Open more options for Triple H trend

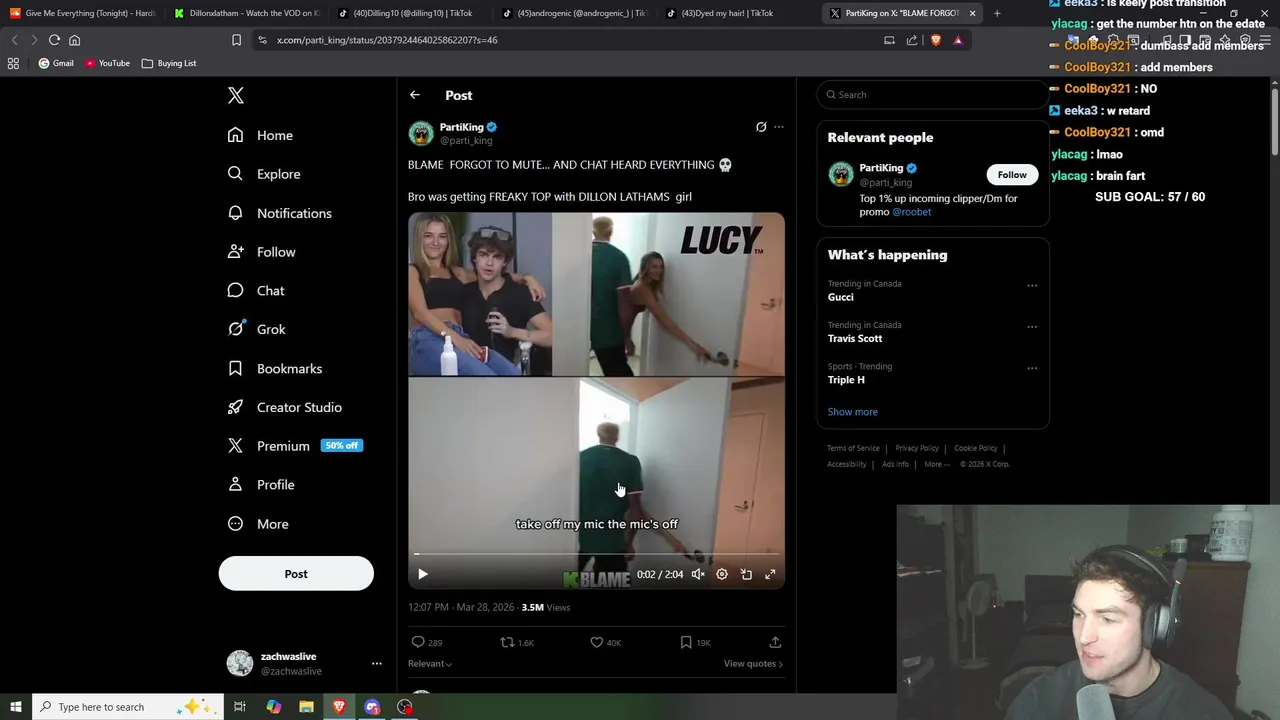[x=1032, y=368]
